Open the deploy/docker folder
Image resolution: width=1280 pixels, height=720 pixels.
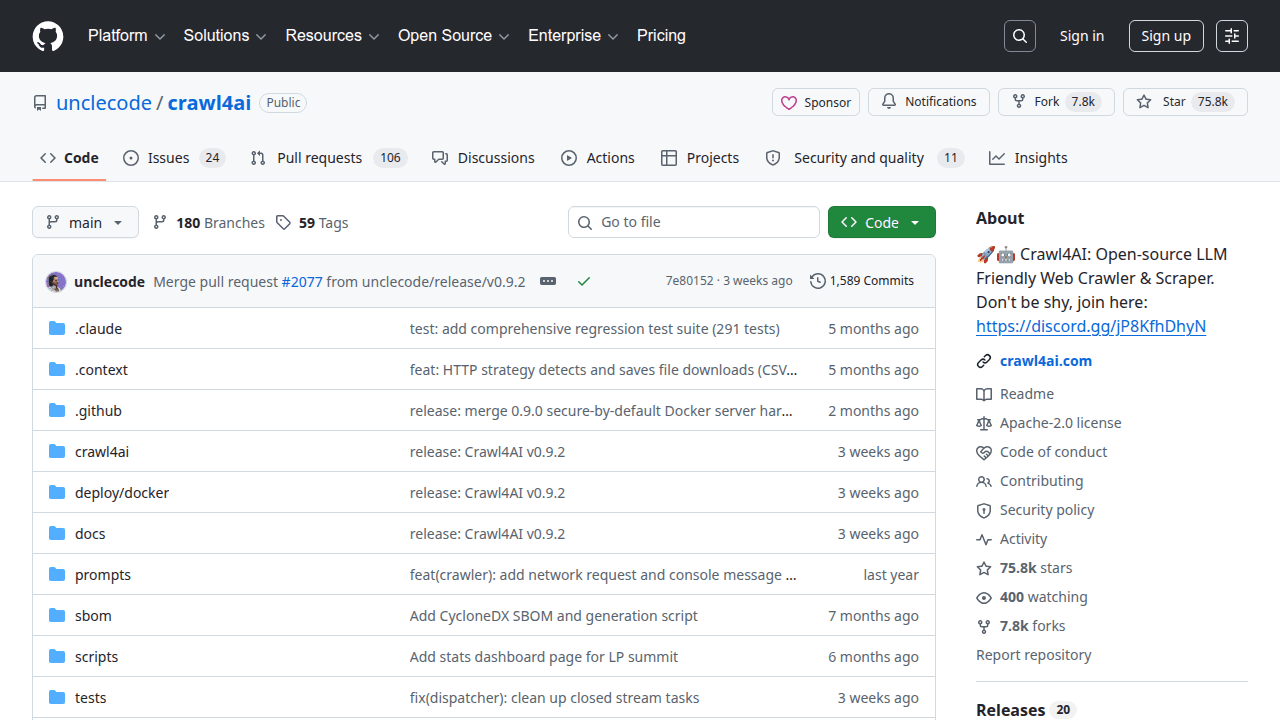click(x=122, y=493)
